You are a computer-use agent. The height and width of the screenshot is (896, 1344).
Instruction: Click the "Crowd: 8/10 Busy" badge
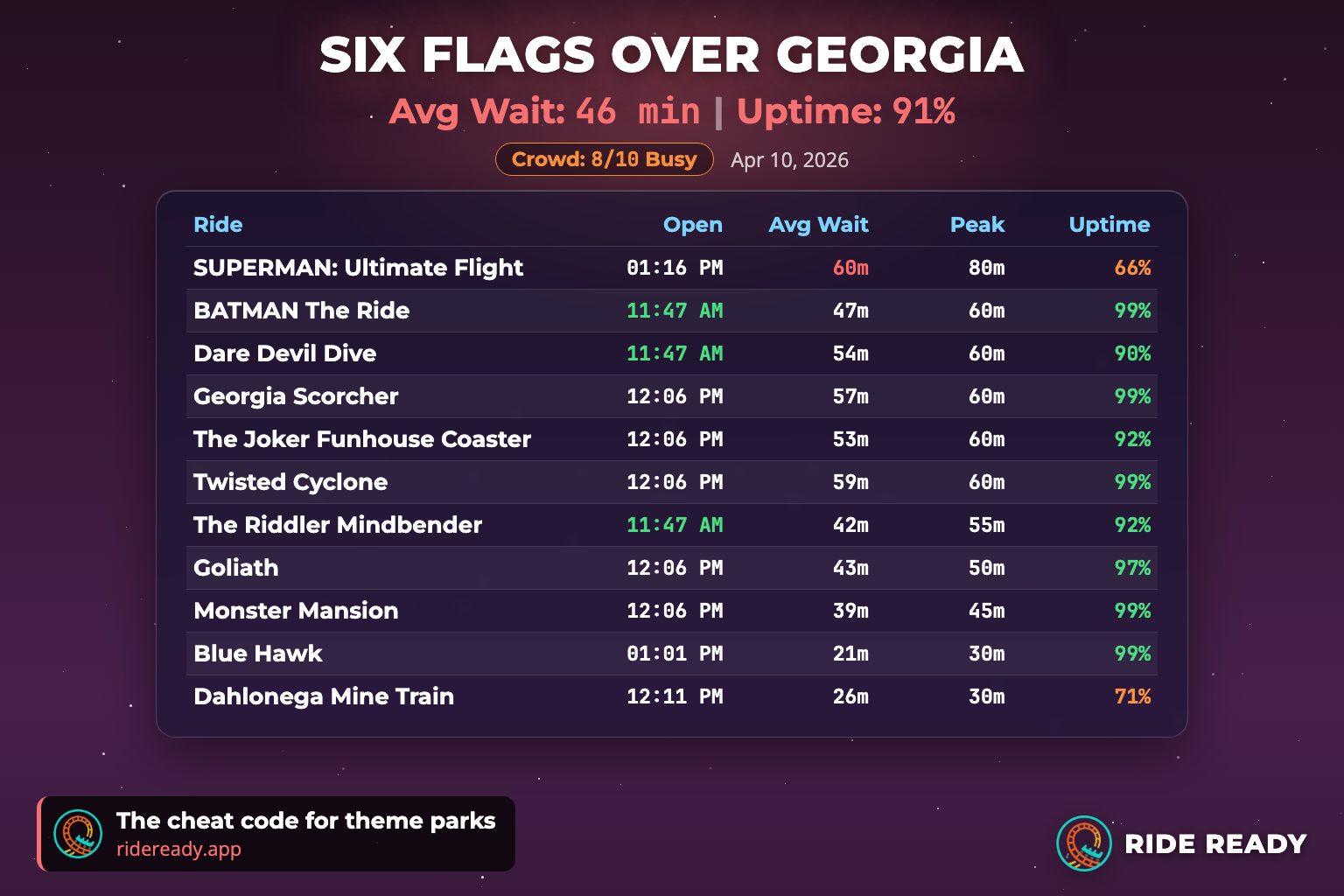click(x=605, y=159)
